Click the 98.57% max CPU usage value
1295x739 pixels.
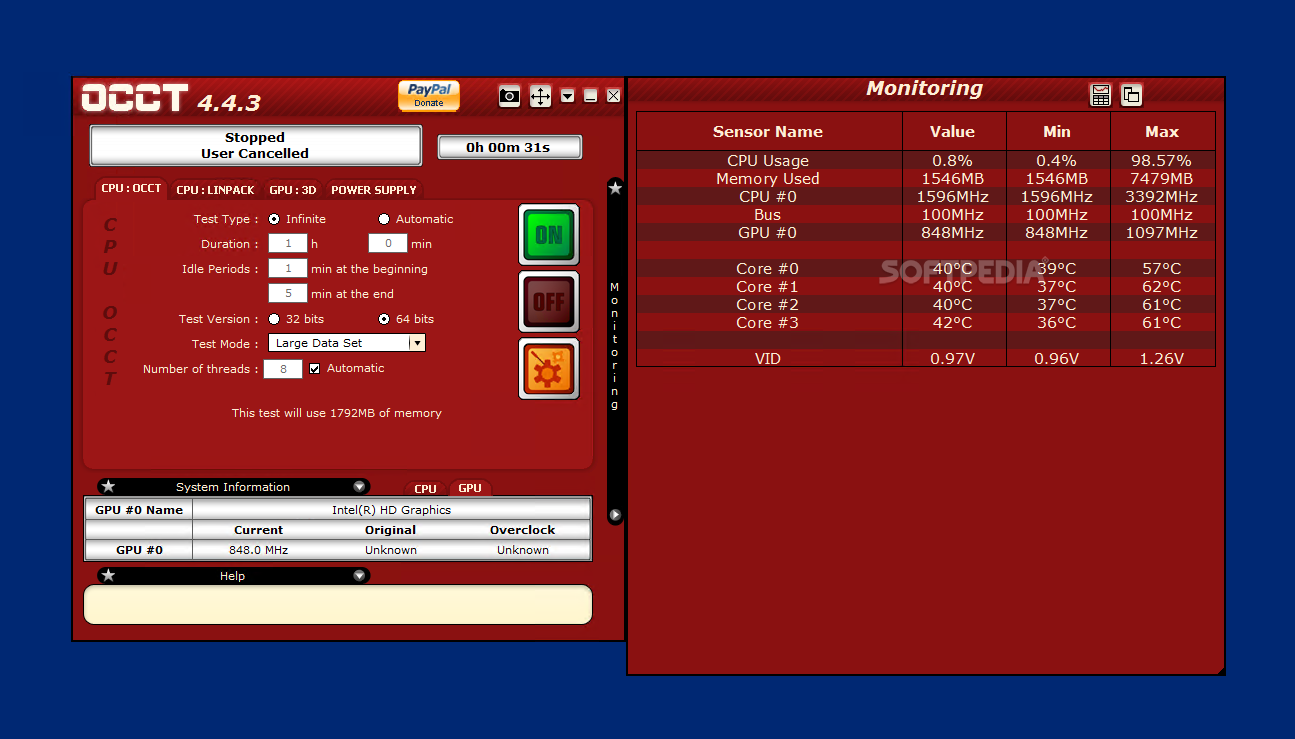click(x=1161, y=161)
